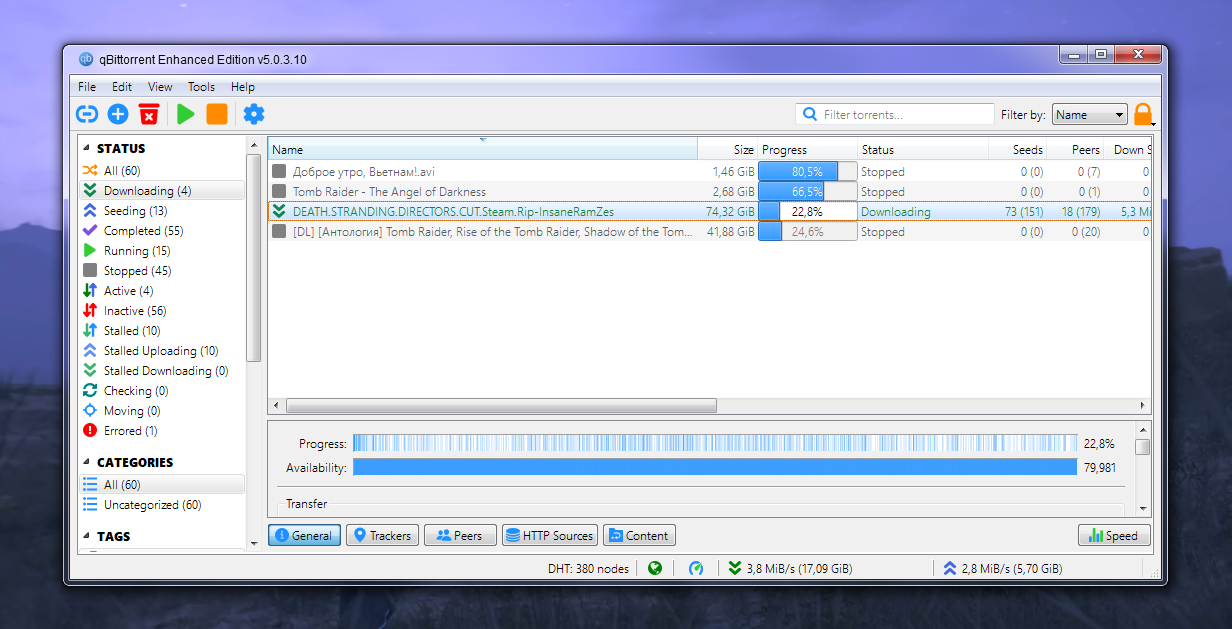Click the torrent list horizontal scrollbar

coord(501,406)
